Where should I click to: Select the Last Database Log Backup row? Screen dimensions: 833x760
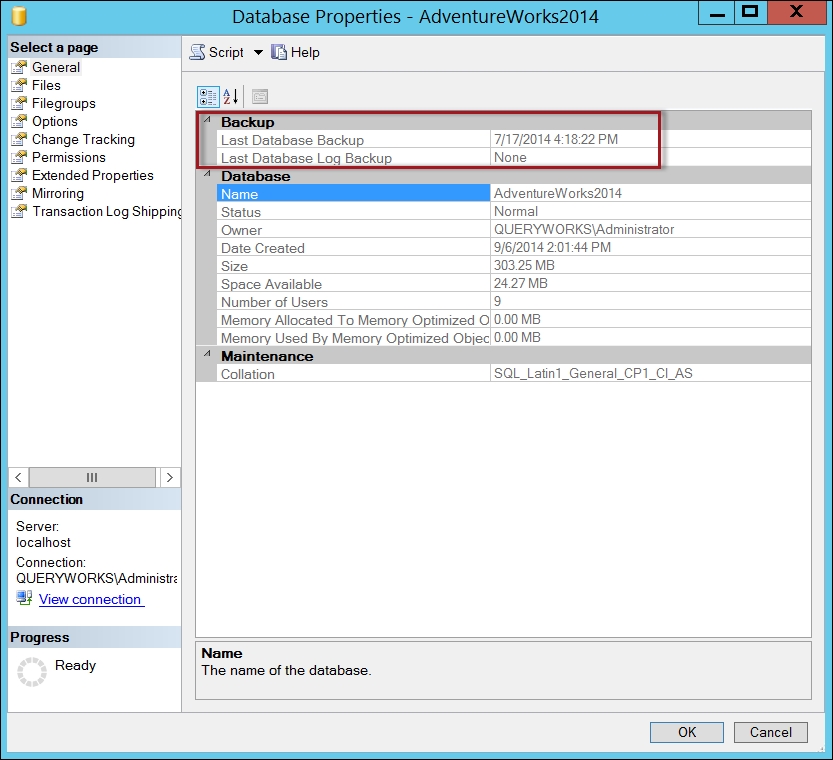(514, 158)
